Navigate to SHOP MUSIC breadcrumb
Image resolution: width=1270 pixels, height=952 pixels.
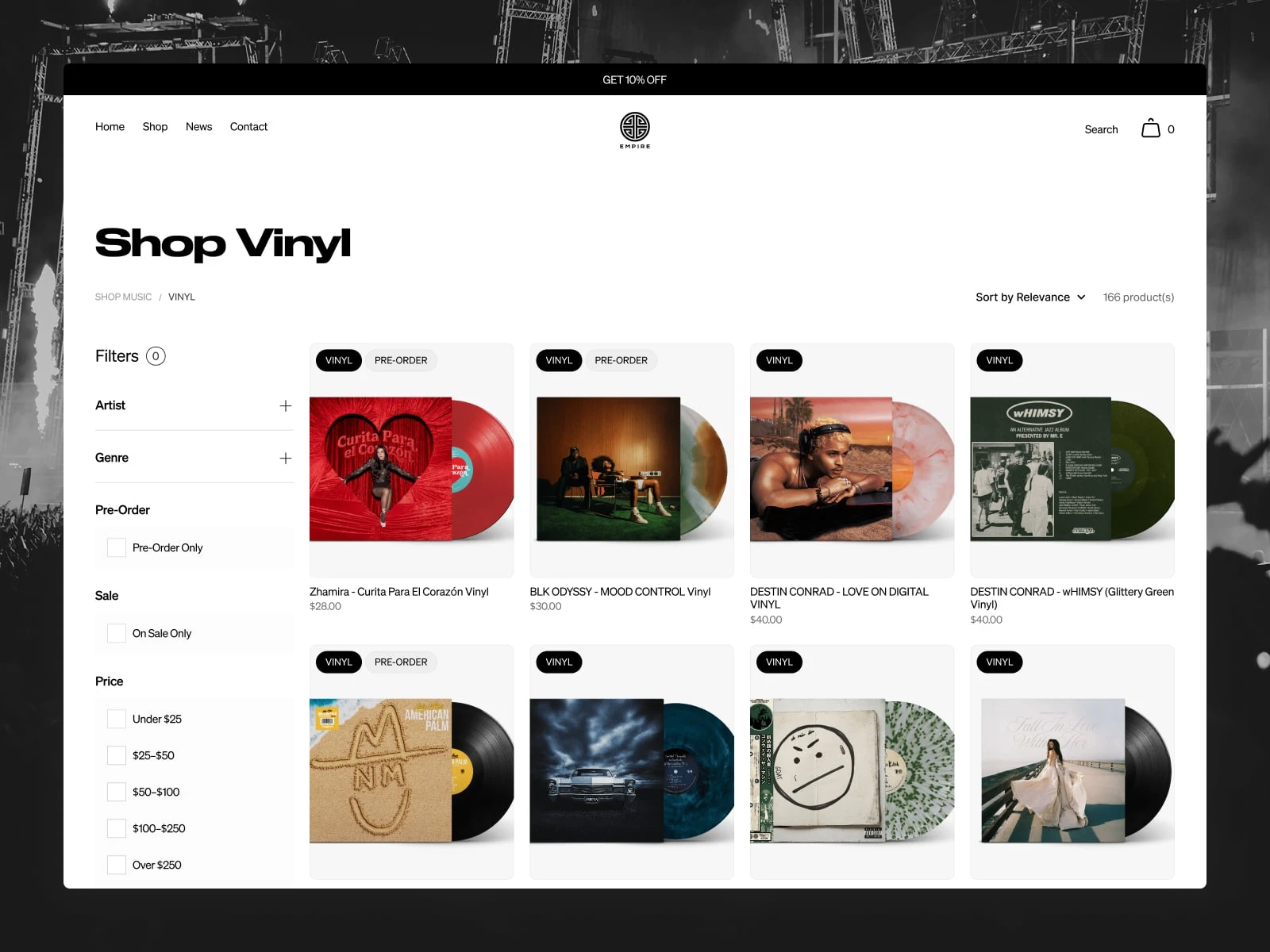123,297
